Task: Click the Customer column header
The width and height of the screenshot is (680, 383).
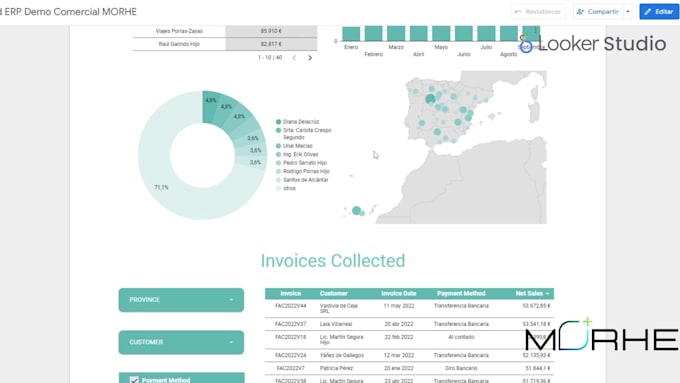Action: coord(333,294)
